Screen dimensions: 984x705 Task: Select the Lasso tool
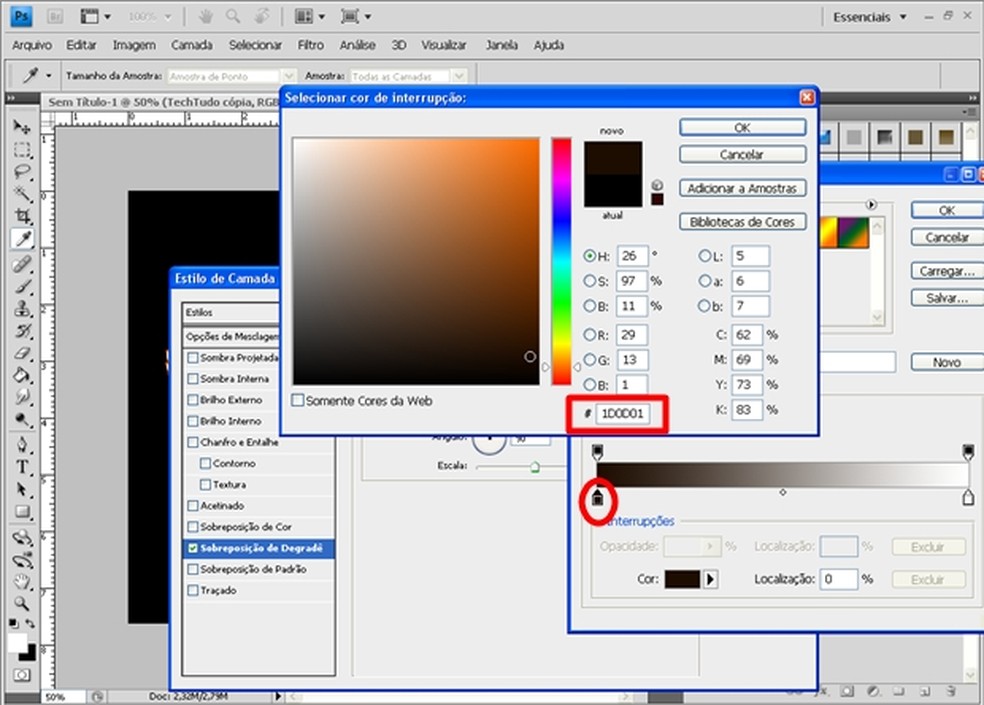(x=22, y=172)
